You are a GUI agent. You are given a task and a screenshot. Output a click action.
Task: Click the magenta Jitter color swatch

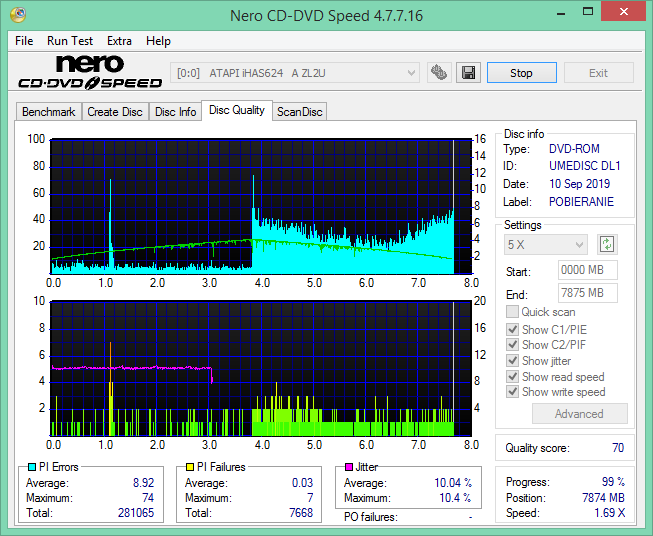(x=349, y=467)
